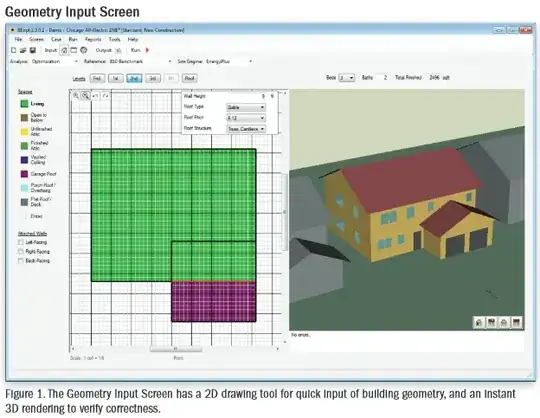Open the Site input globe icon
The height and width of the screenshot is (418, 540).
click(x=84, y=50)
